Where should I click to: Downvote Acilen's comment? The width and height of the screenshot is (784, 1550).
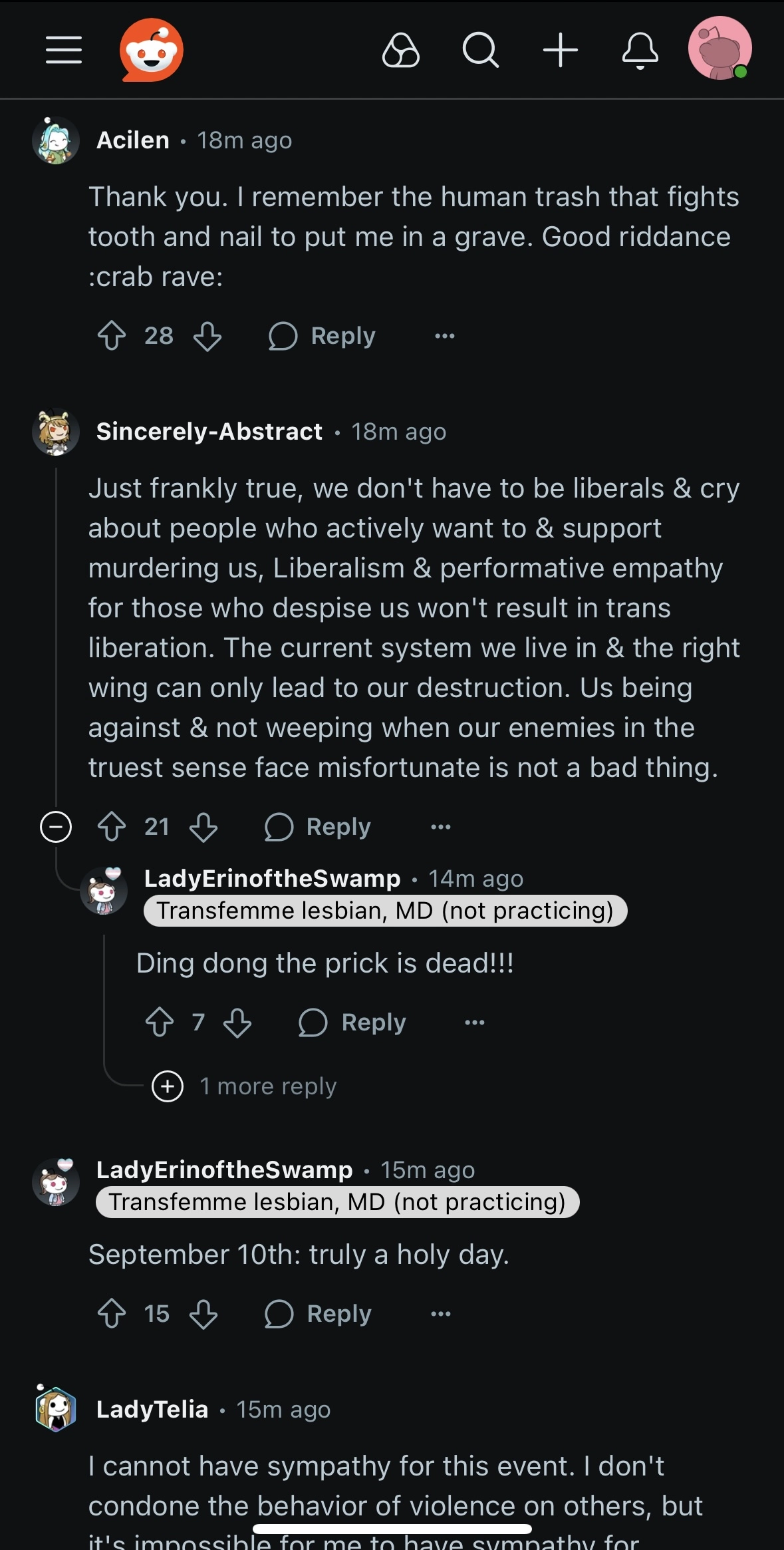click(207, 336)
